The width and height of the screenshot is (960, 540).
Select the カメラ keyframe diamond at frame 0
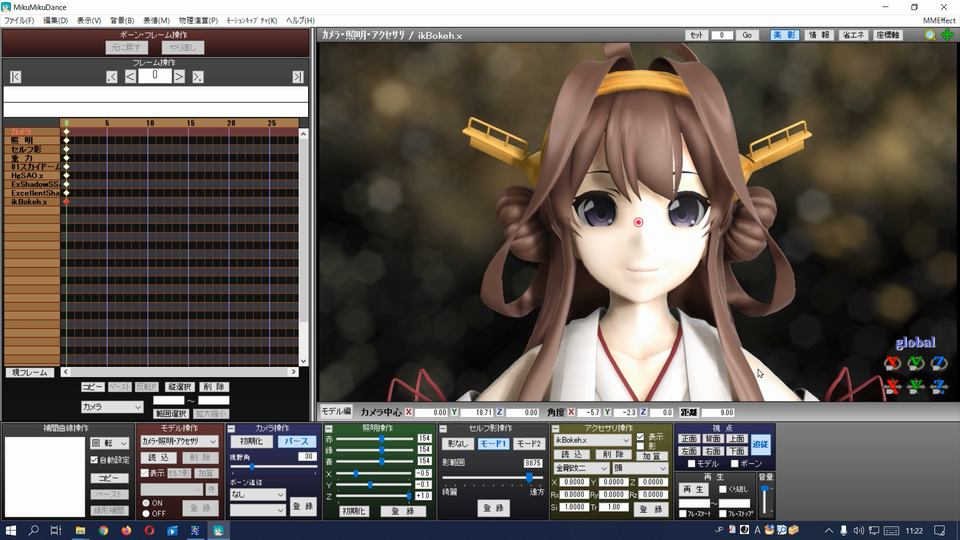66,132
